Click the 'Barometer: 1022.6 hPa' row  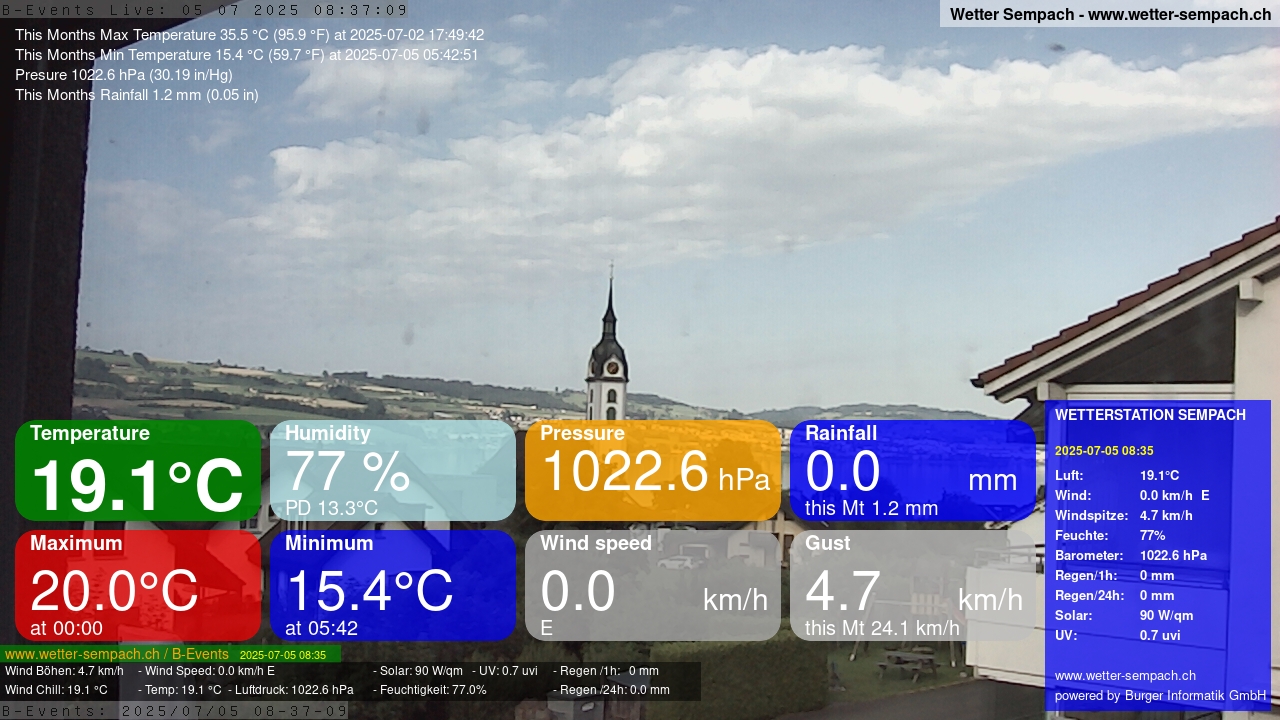[x=1131, y=556]
